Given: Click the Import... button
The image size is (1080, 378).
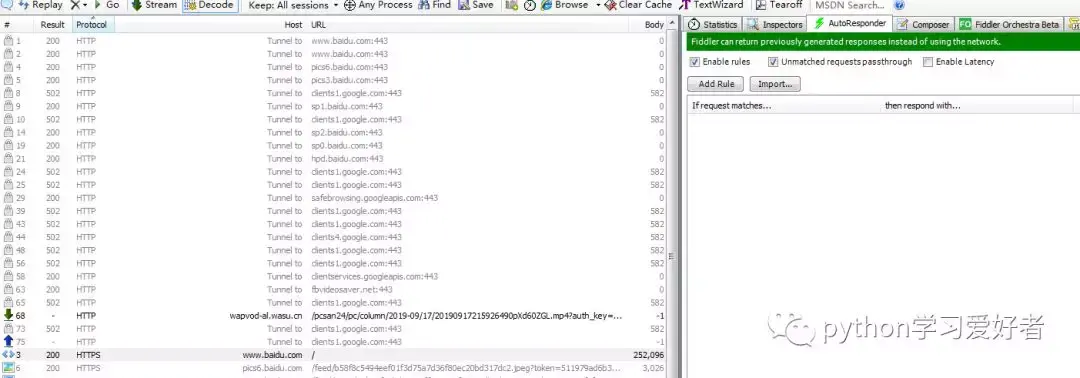Looking at the screenshot, I should click(x=775, y=84).
